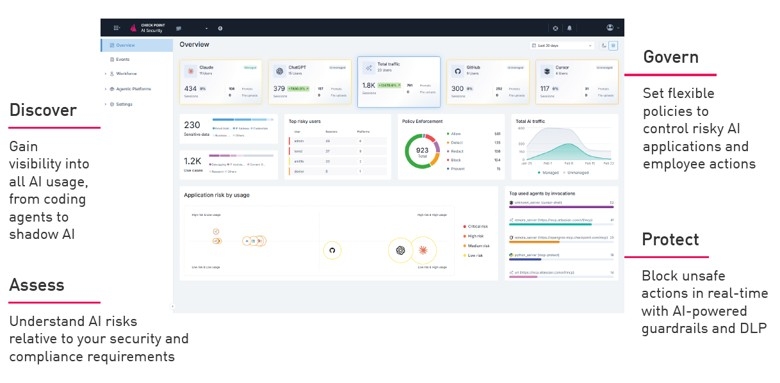Toggle the Critical risk legend item
This screenshot has height=383, width=780.
click(476, 226)
